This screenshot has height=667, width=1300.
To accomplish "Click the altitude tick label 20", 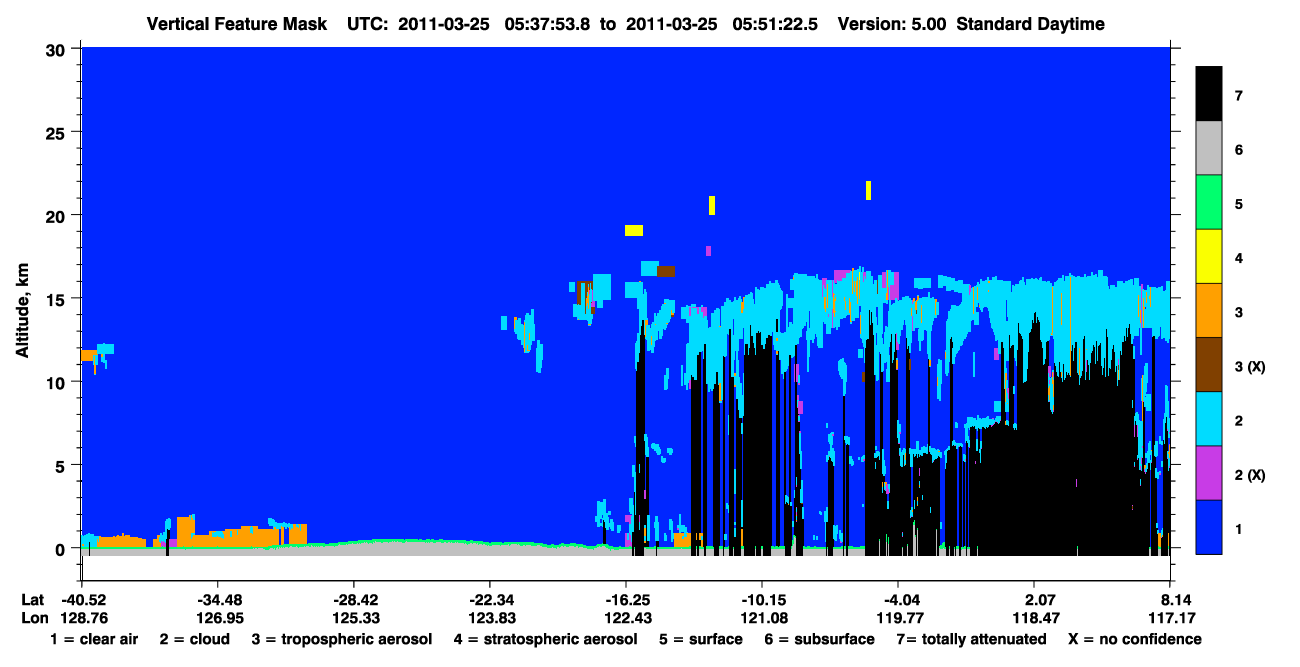I will coord(57,215).
